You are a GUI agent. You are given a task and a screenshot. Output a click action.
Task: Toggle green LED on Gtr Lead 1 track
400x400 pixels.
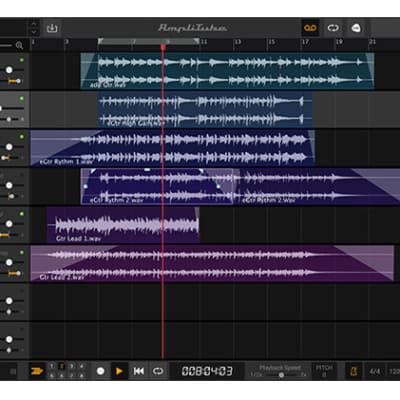tap(22, 214)
